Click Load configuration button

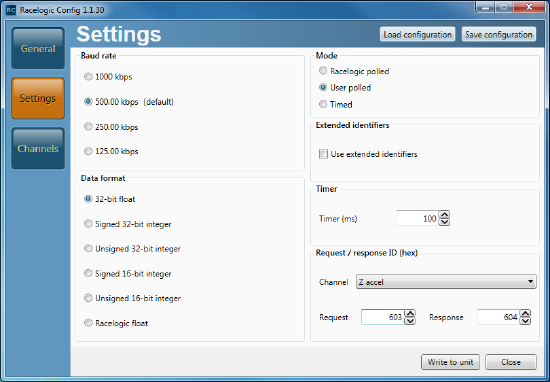(417, 34)
